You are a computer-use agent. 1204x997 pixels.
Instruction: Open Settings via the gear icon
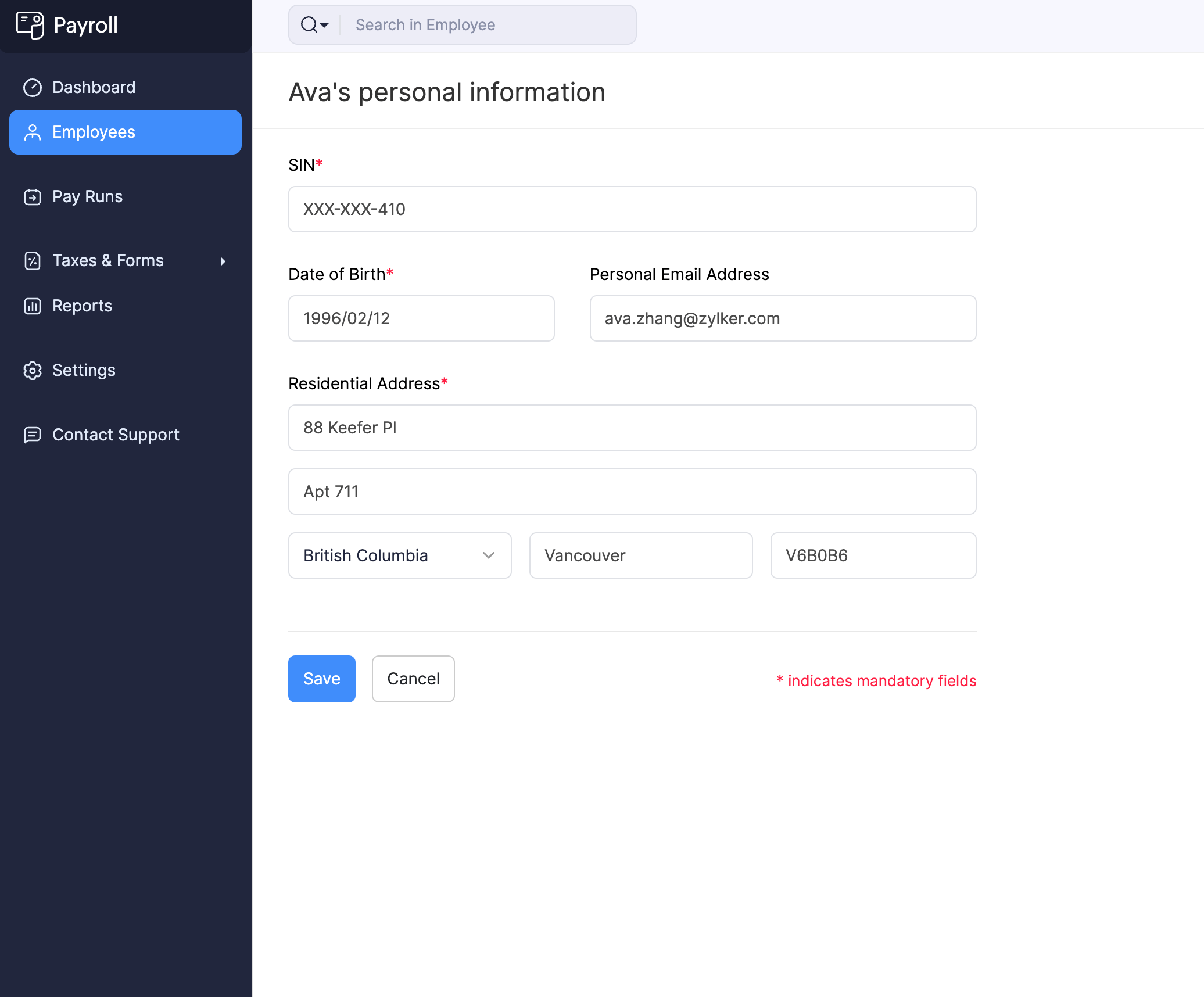coord(33,370)
